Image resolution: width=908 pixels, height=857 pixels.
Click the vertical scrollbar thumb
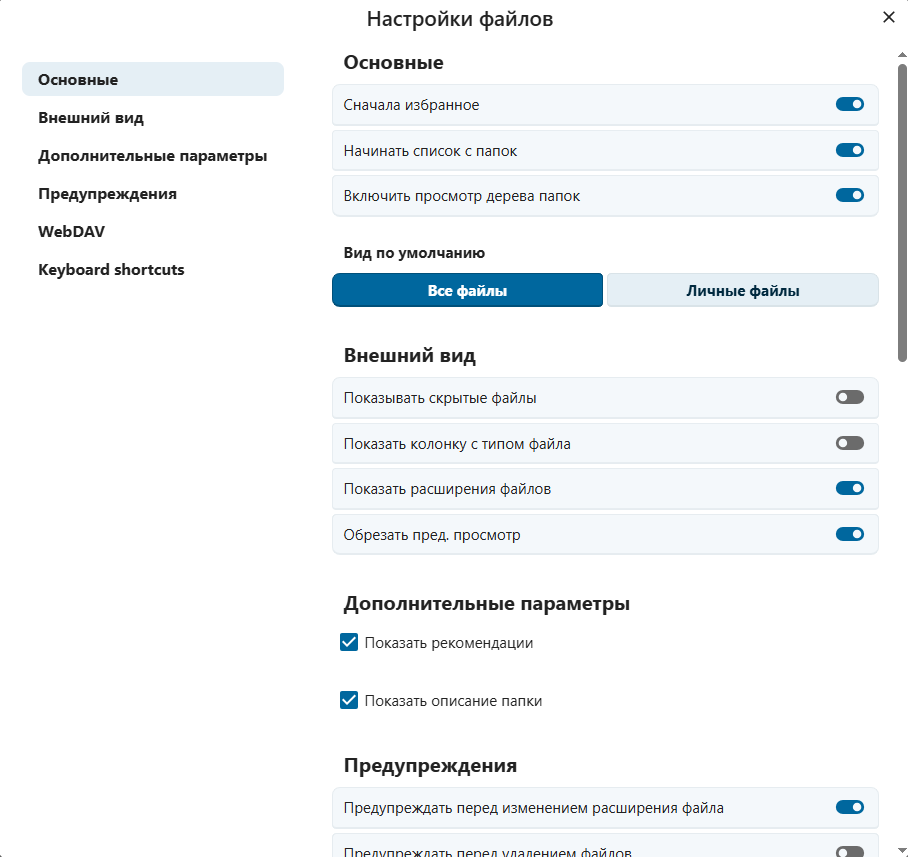click(x=902, y=210)
